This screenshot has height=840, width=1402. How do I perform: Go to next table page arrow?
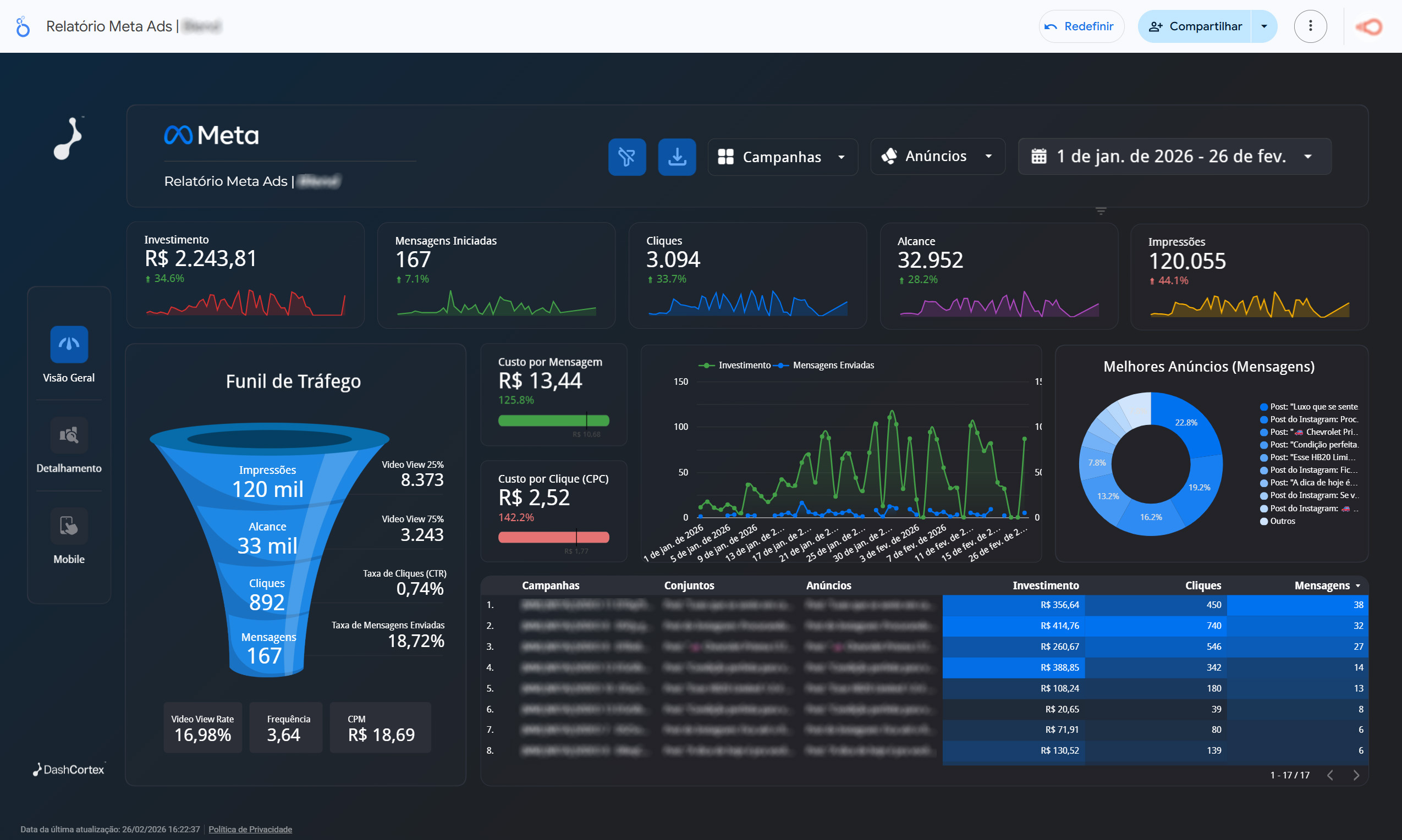tap(1356, 775)
